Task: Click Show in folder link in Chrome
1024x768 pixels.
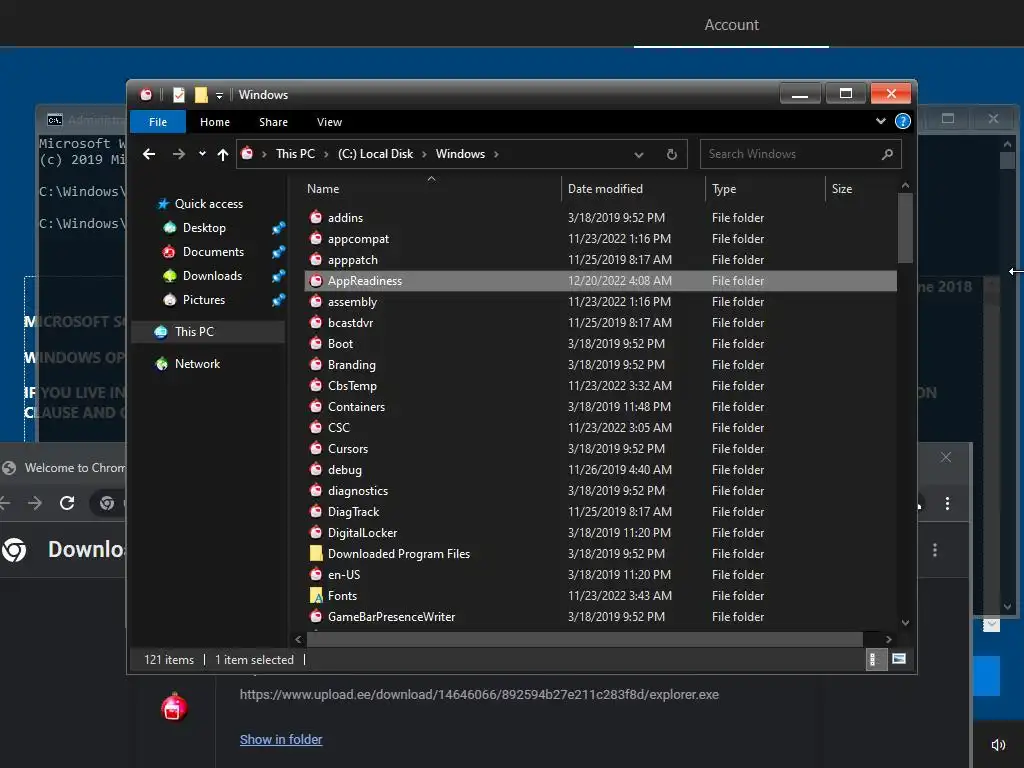Action: pos(281,740)
